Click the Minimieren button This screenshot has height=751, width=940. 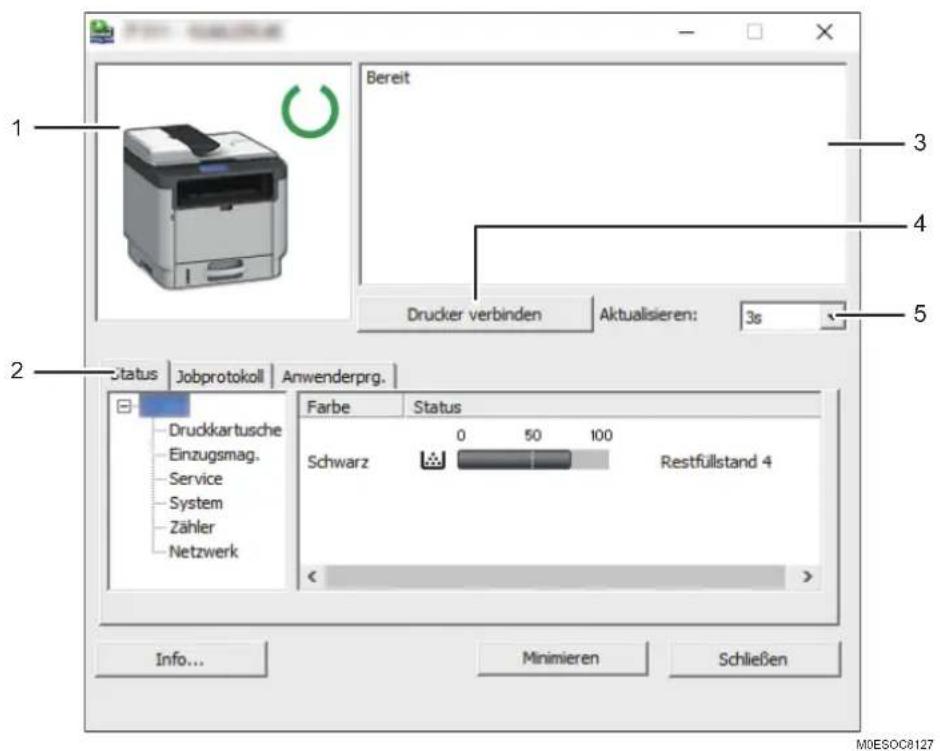(561, 658)
